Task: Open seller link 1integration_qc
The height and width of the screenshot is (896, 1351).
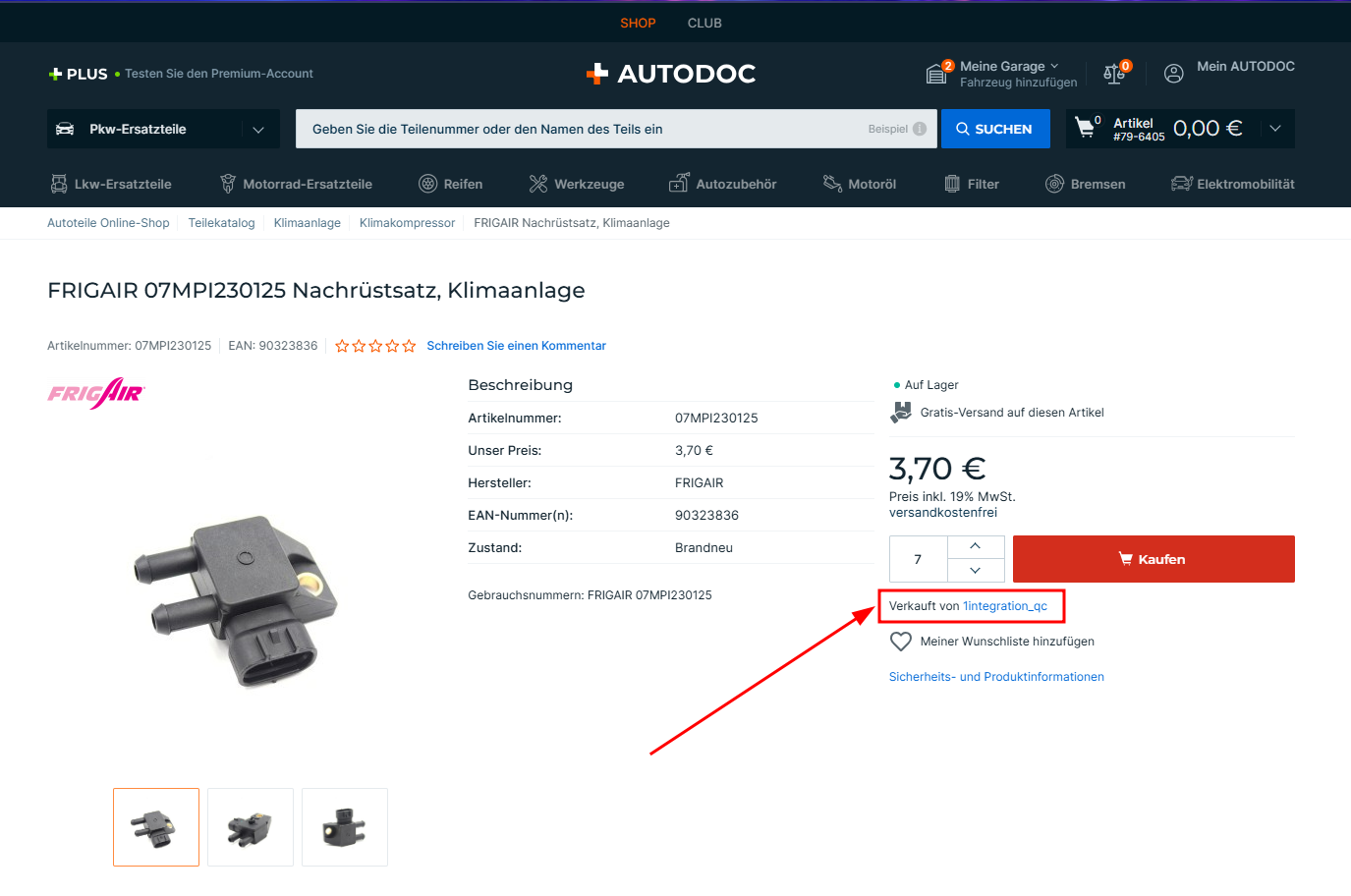Action: 1004,606
